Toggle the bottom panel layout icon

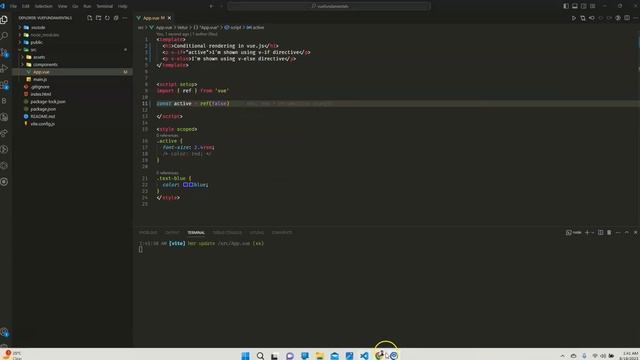coord(575,6)
